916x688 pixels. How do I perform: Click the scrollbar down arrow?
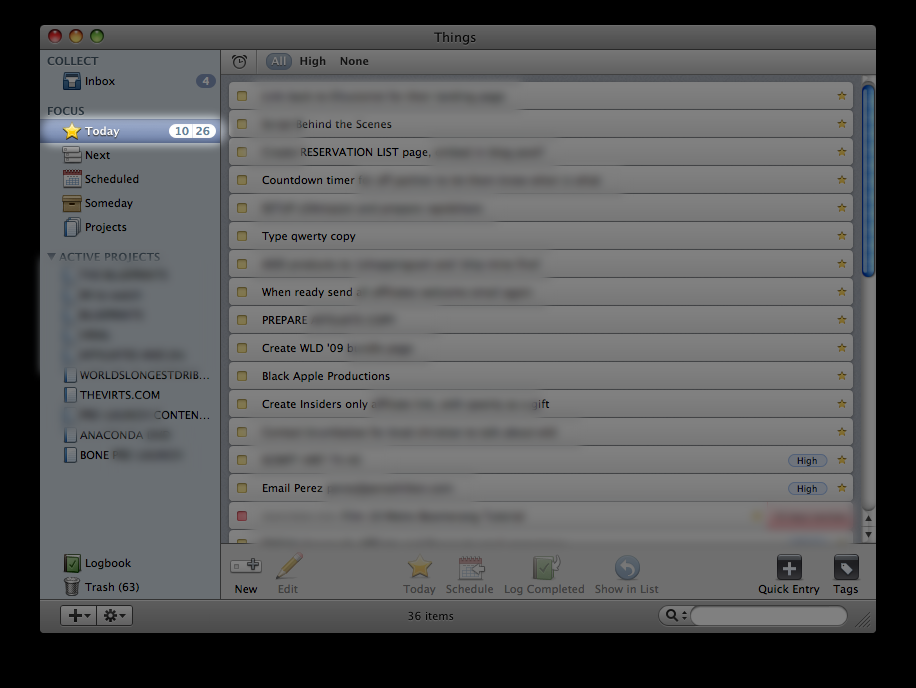[868, 534]
